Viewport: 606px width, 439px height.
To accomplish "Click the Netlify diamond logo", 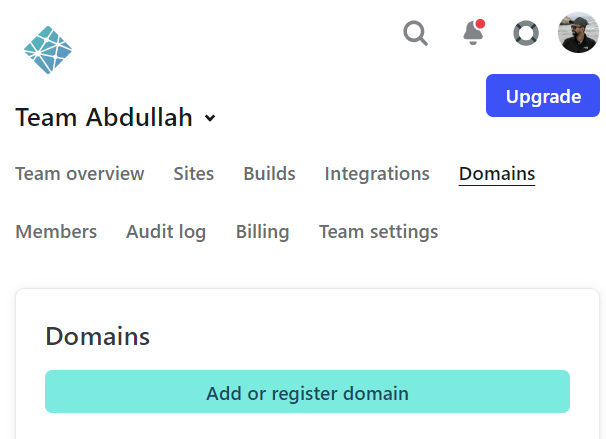I will 48,50.
